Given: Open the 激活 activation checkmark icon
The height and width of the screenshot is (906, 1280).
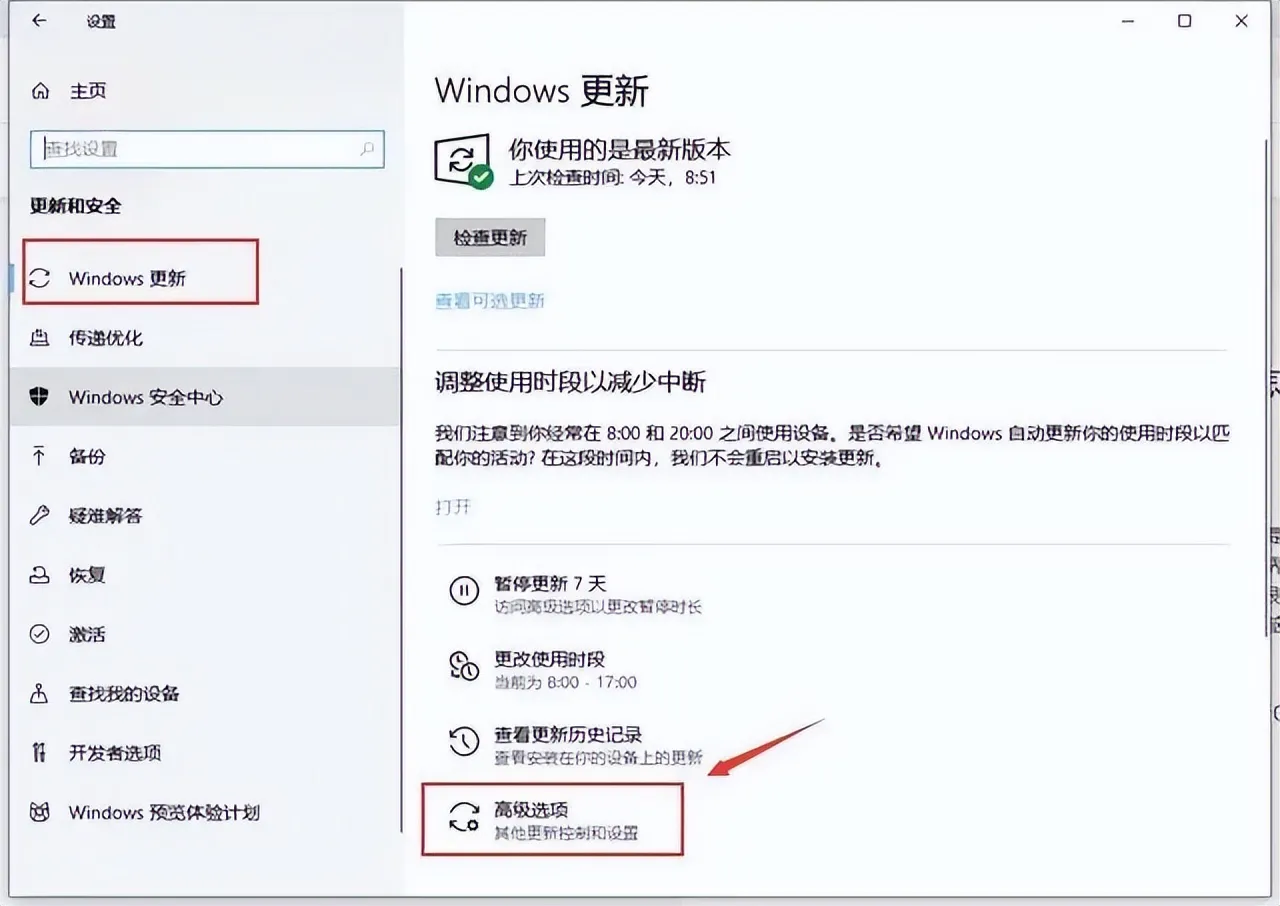Looking at the screenshot, I should coord(40,634).
